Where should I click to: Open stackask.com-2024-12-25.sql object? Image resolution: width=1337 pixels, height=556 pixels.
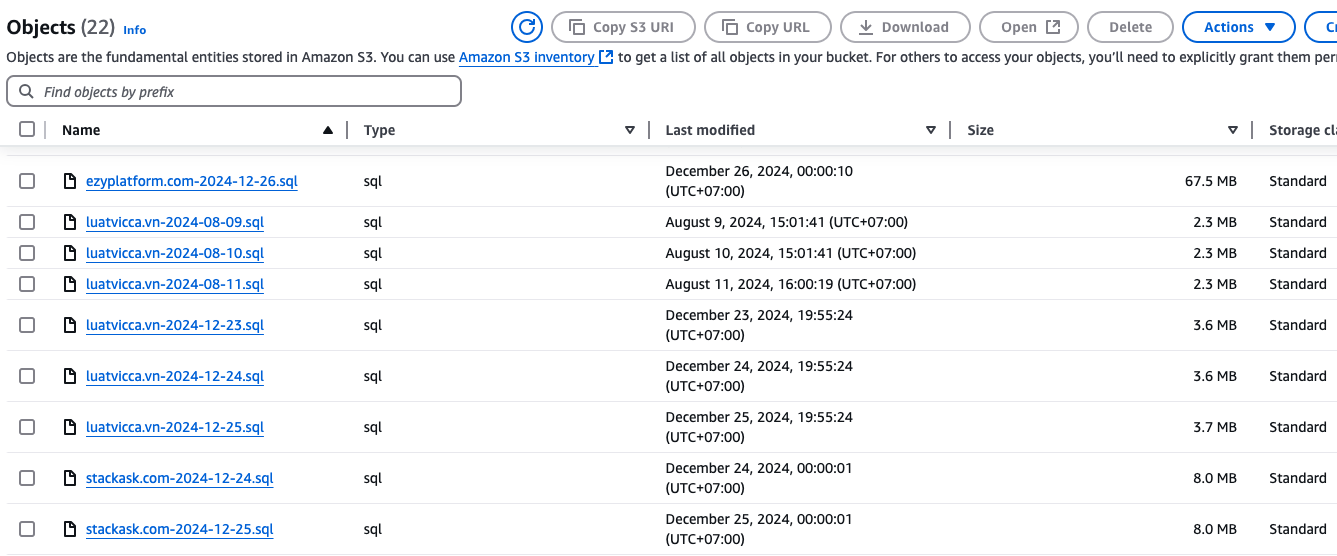180,529
